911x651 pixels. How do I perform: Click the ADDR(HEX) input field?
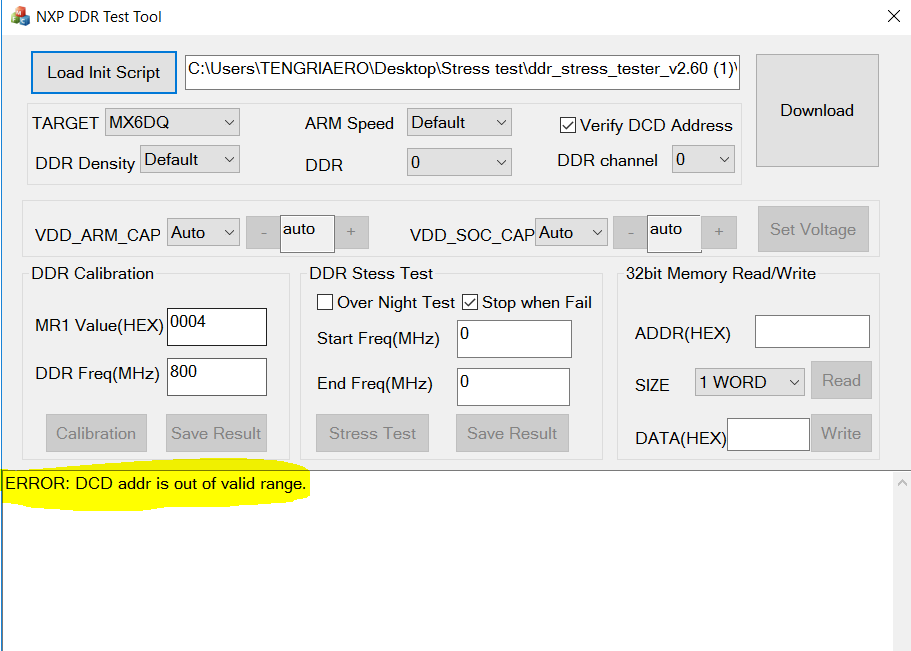coord(812,331)
